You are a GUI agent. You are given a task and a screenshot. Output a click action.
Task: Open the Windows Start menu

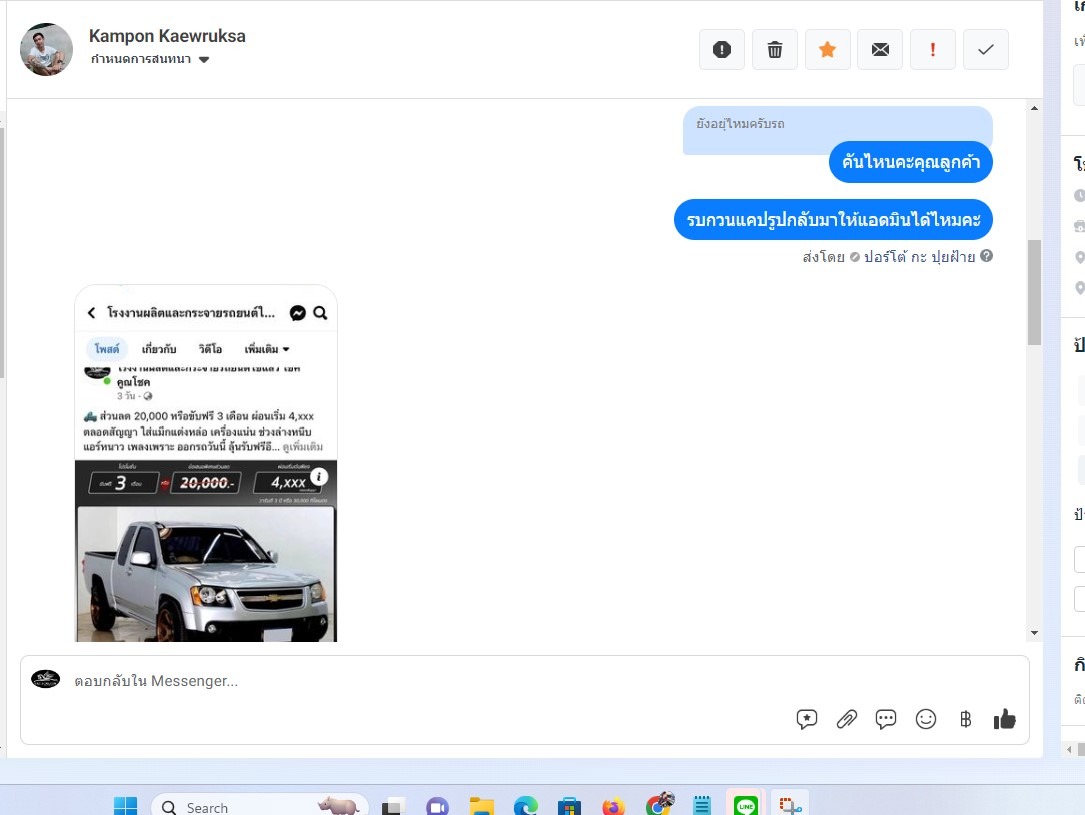tap(125, 807)
